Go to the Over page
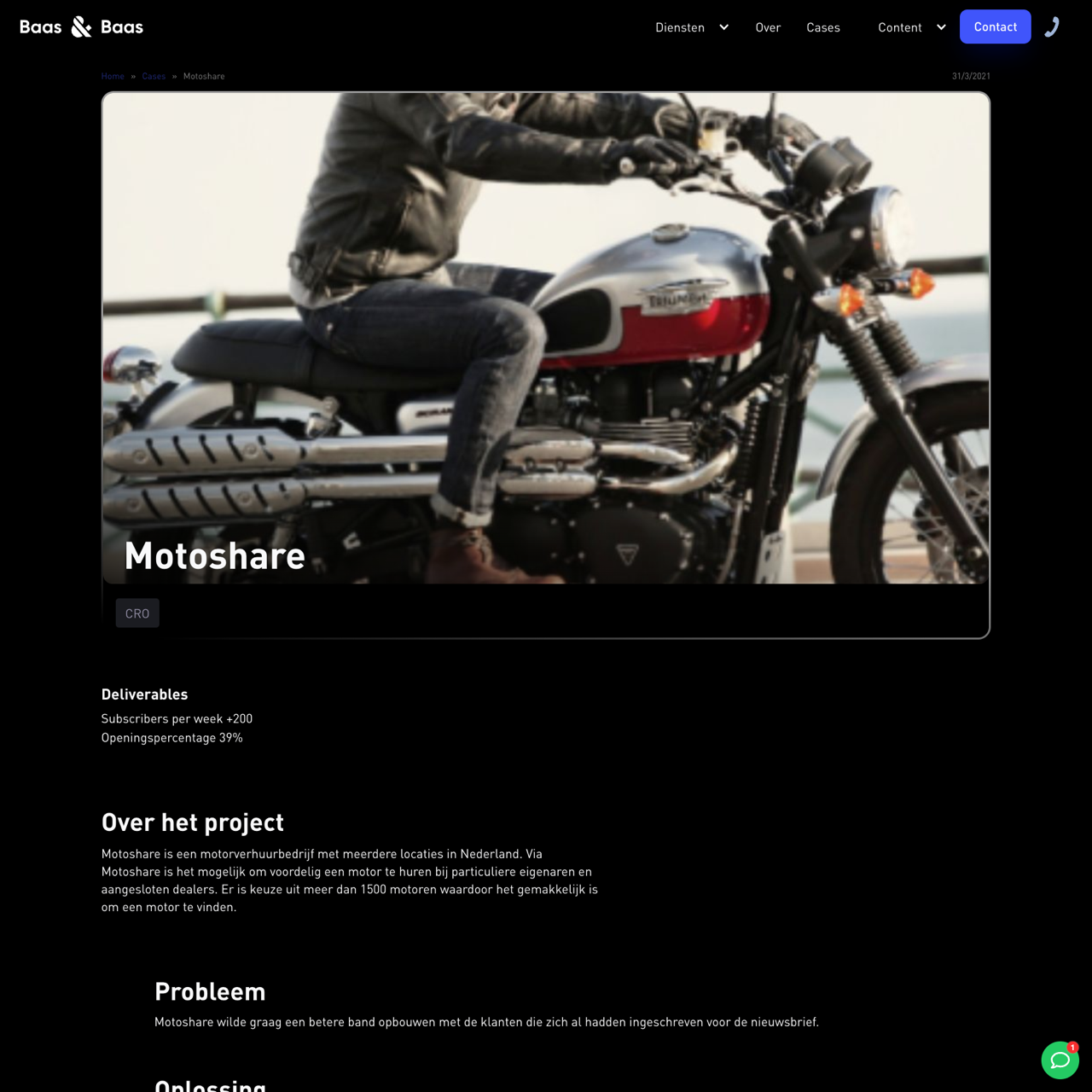Viewport: 1092px width, 1092px height. coord(768,27)
